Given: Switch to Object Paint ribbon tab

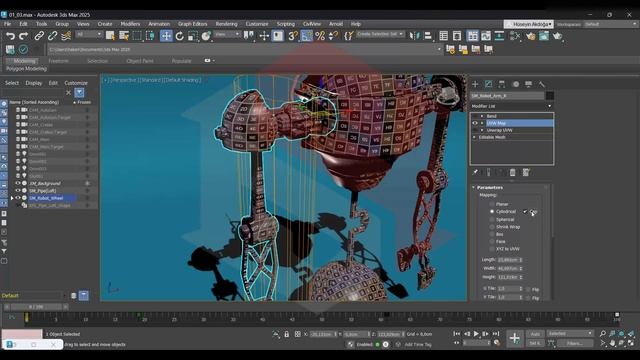Looking at the screenshot, I should tap(140, 61).
